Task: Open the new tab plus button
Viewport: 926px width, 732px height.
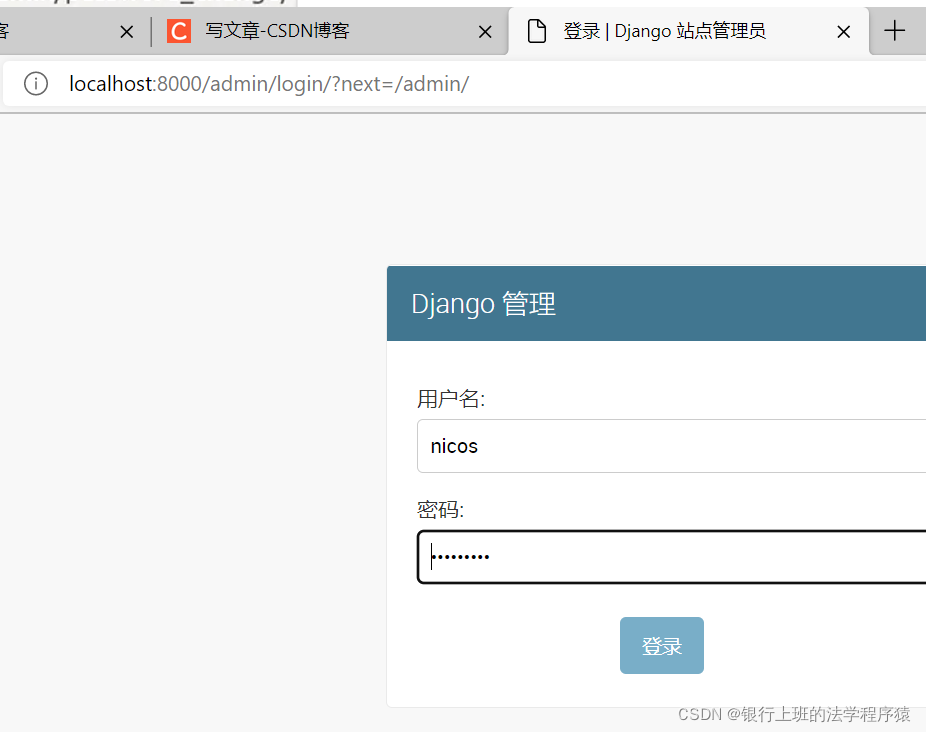Action: click(x=895, y=31)
